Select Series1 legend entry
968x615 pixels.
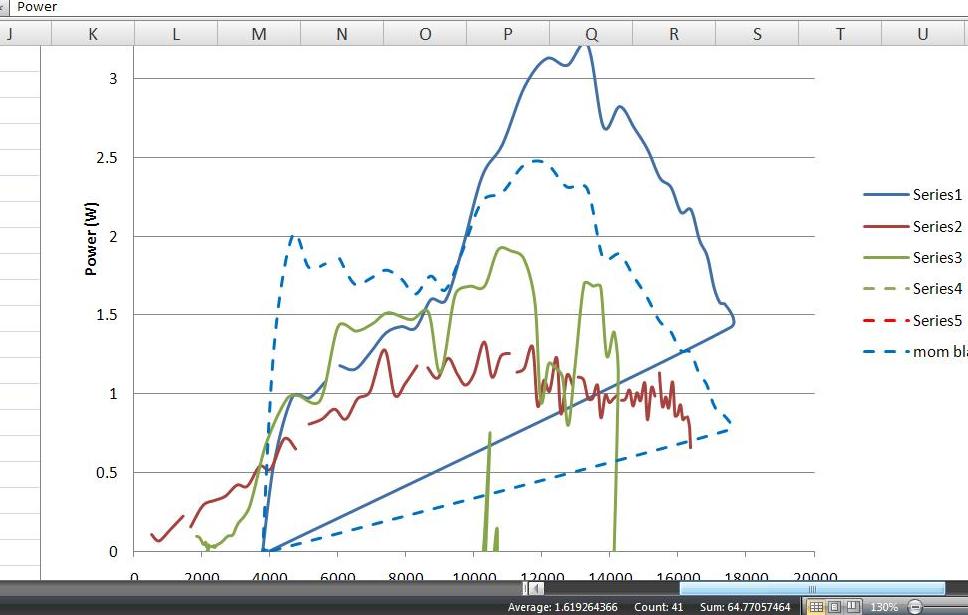pos(912,195)
